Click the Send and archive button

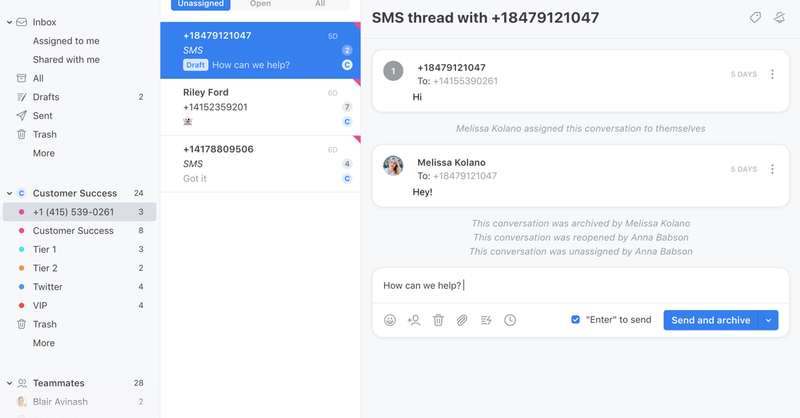click(x=711, y=320)
